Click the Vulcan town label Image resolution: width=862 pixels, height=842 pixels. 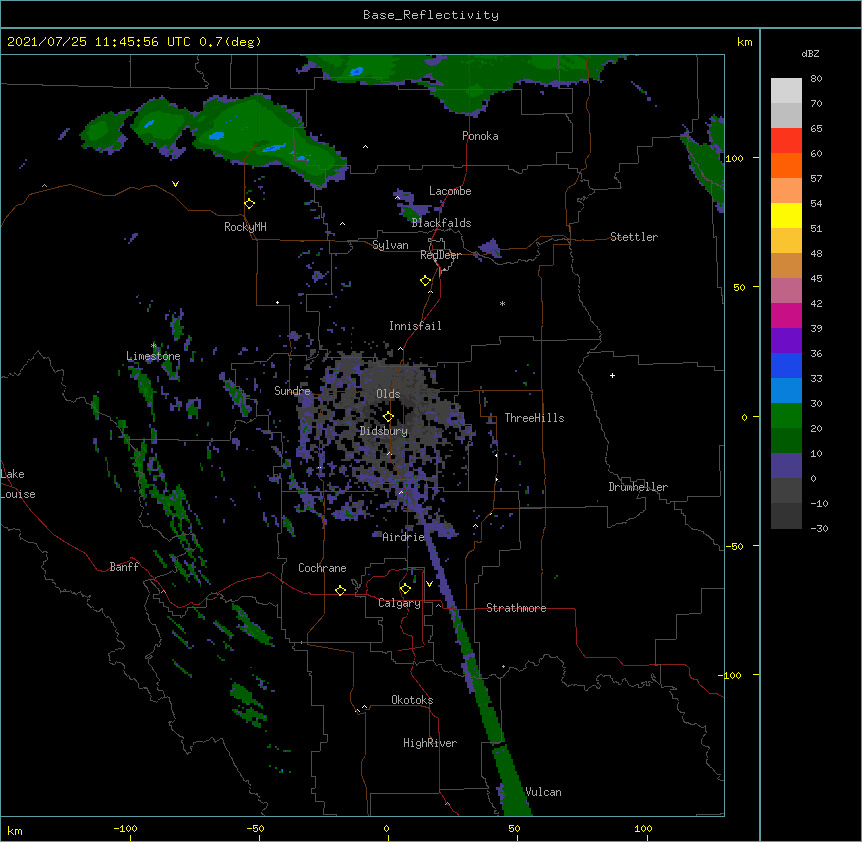[x=543, y=792]
